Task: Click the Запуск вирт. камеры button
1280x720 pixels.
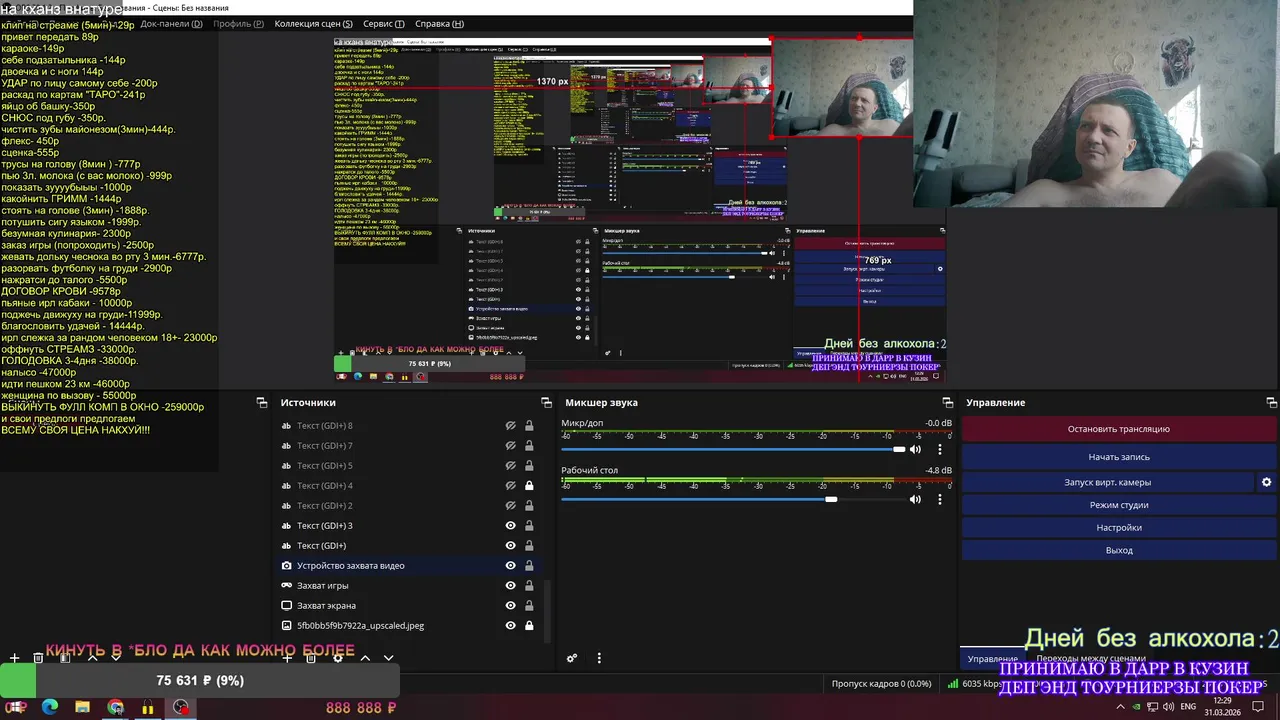Action: [x=1107, y=482]
